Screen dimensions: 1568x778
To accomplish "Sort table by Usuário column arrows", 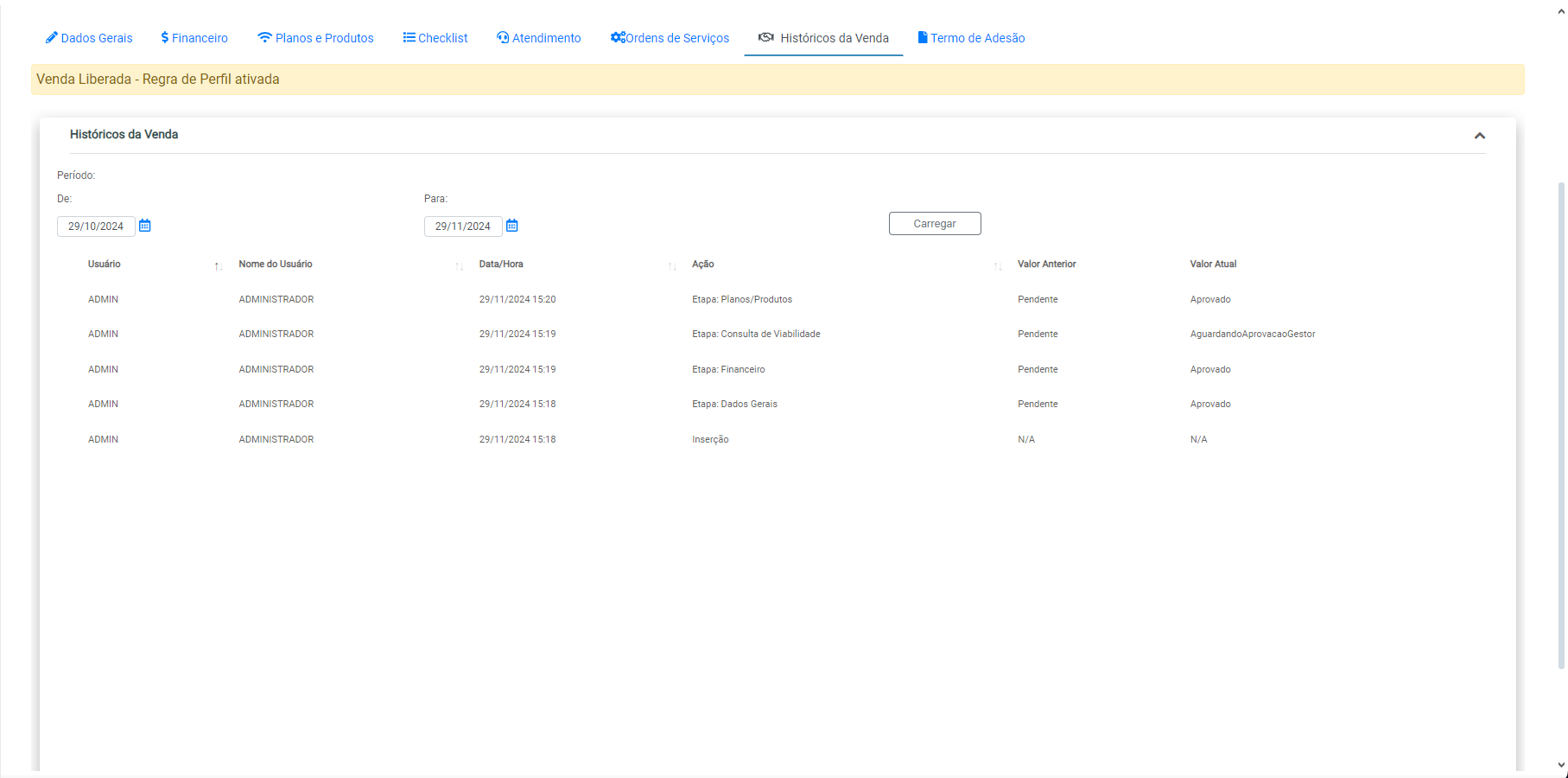I will (x=219, y=266).
